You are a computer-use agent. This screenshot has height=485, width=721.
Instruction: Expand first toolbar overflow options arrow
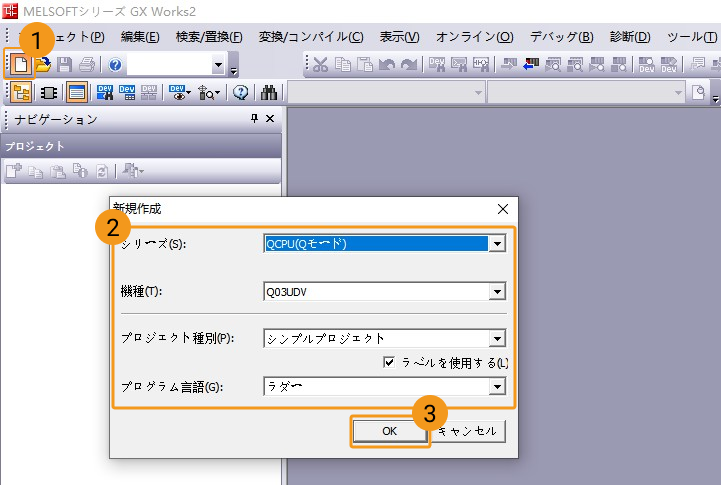(x=234, y=71)
